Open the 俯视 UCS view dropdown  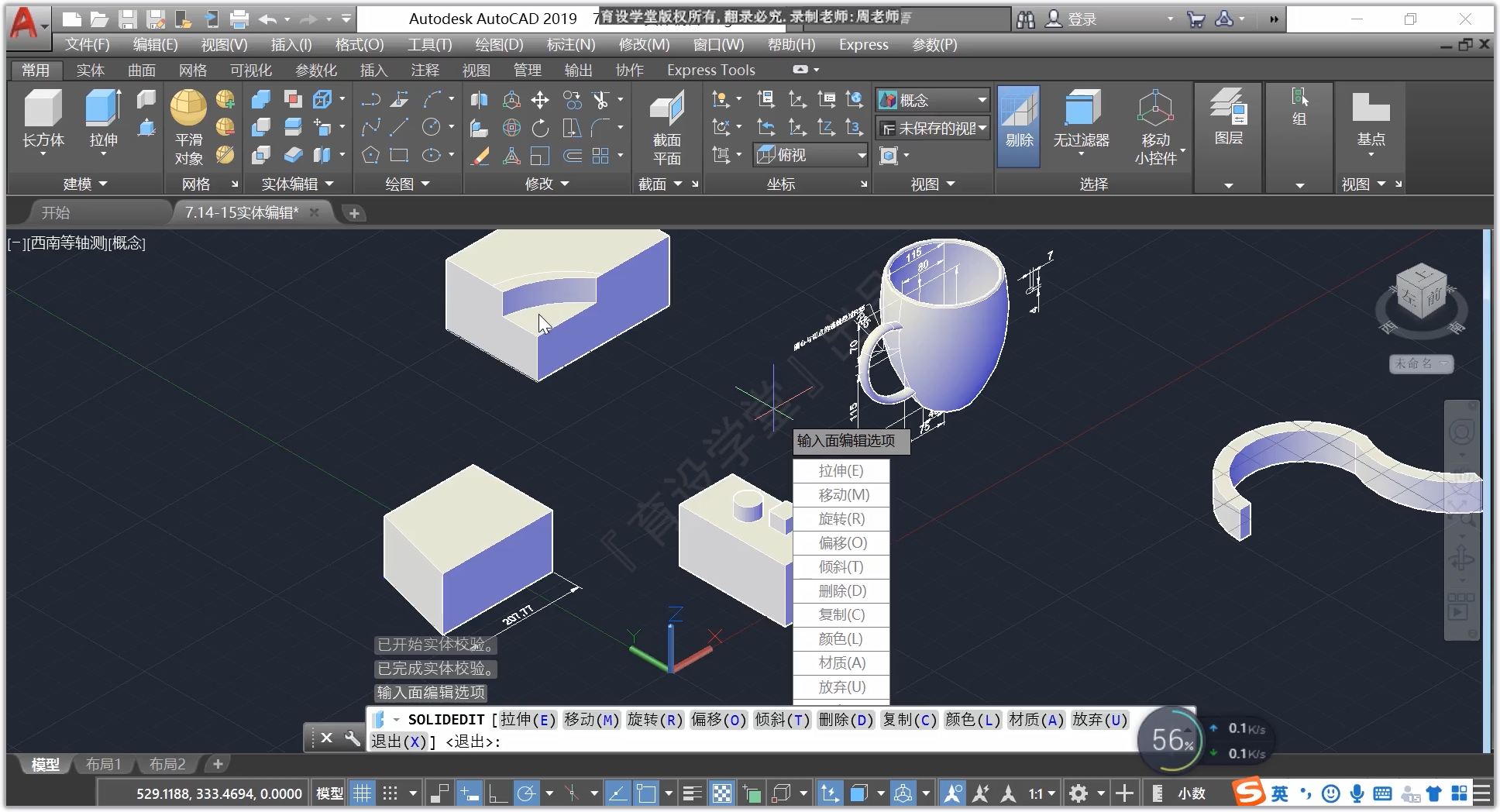click(810, 155)
